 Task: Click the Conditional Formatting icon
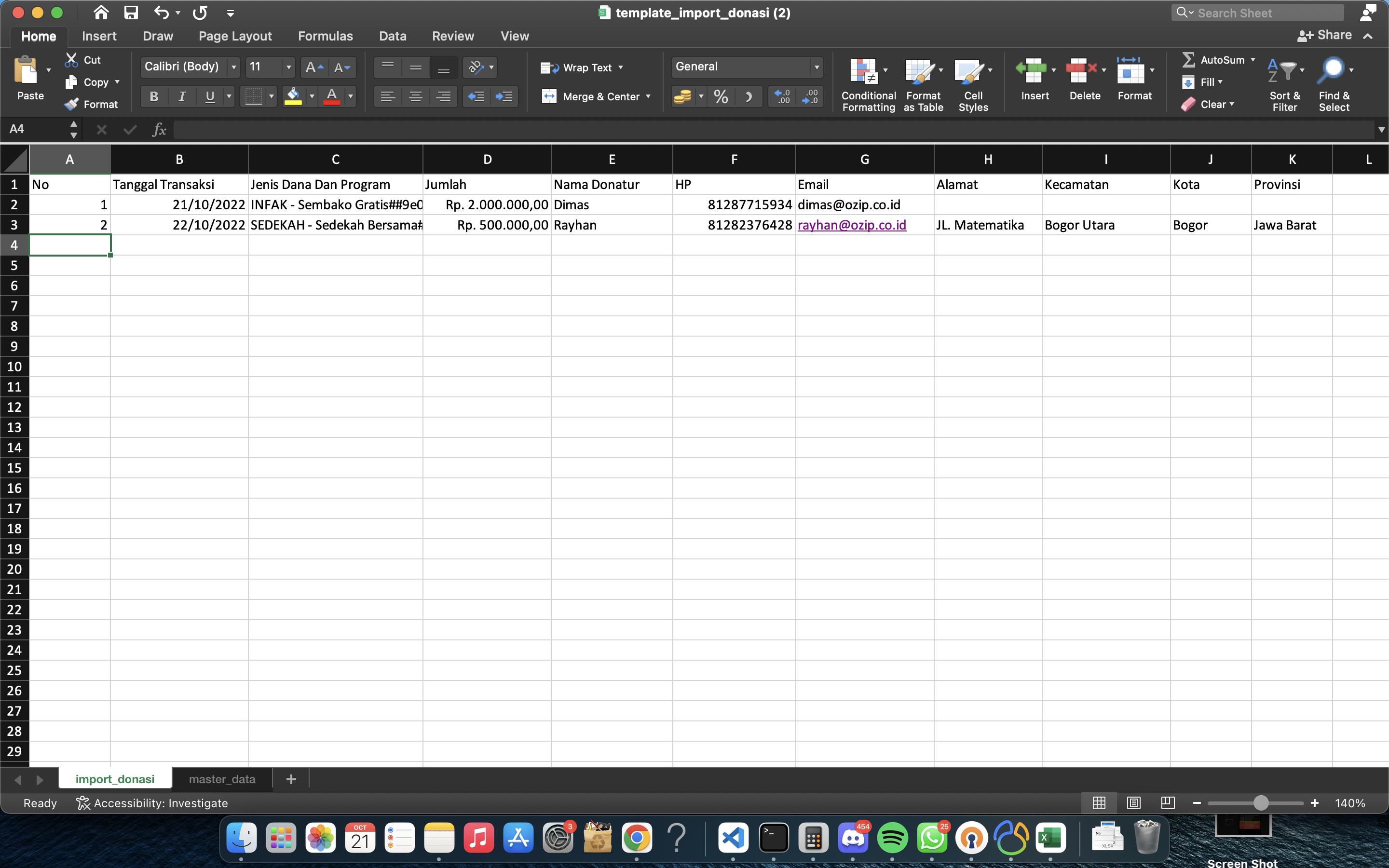click(864, 72)
